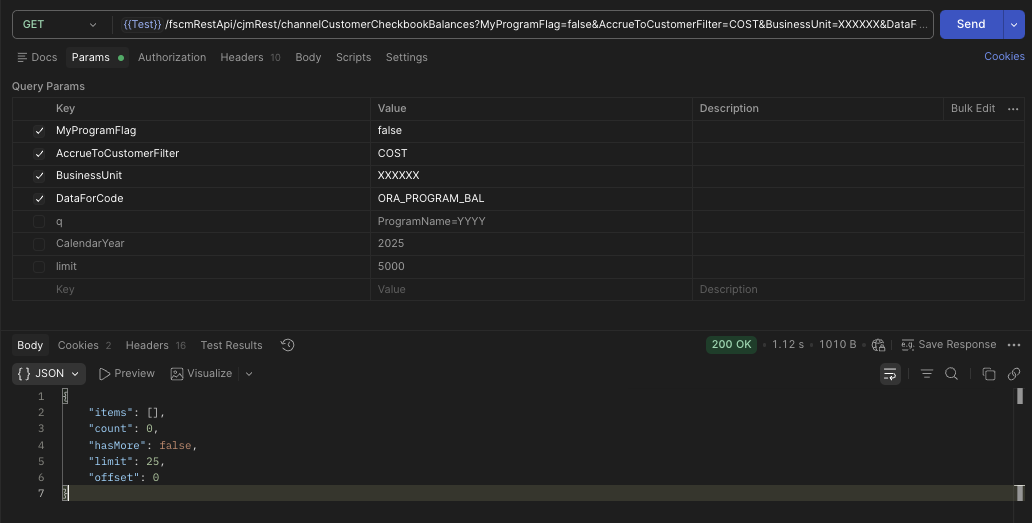
Task: Open the Visualize response view
Action: pos(201,374)
